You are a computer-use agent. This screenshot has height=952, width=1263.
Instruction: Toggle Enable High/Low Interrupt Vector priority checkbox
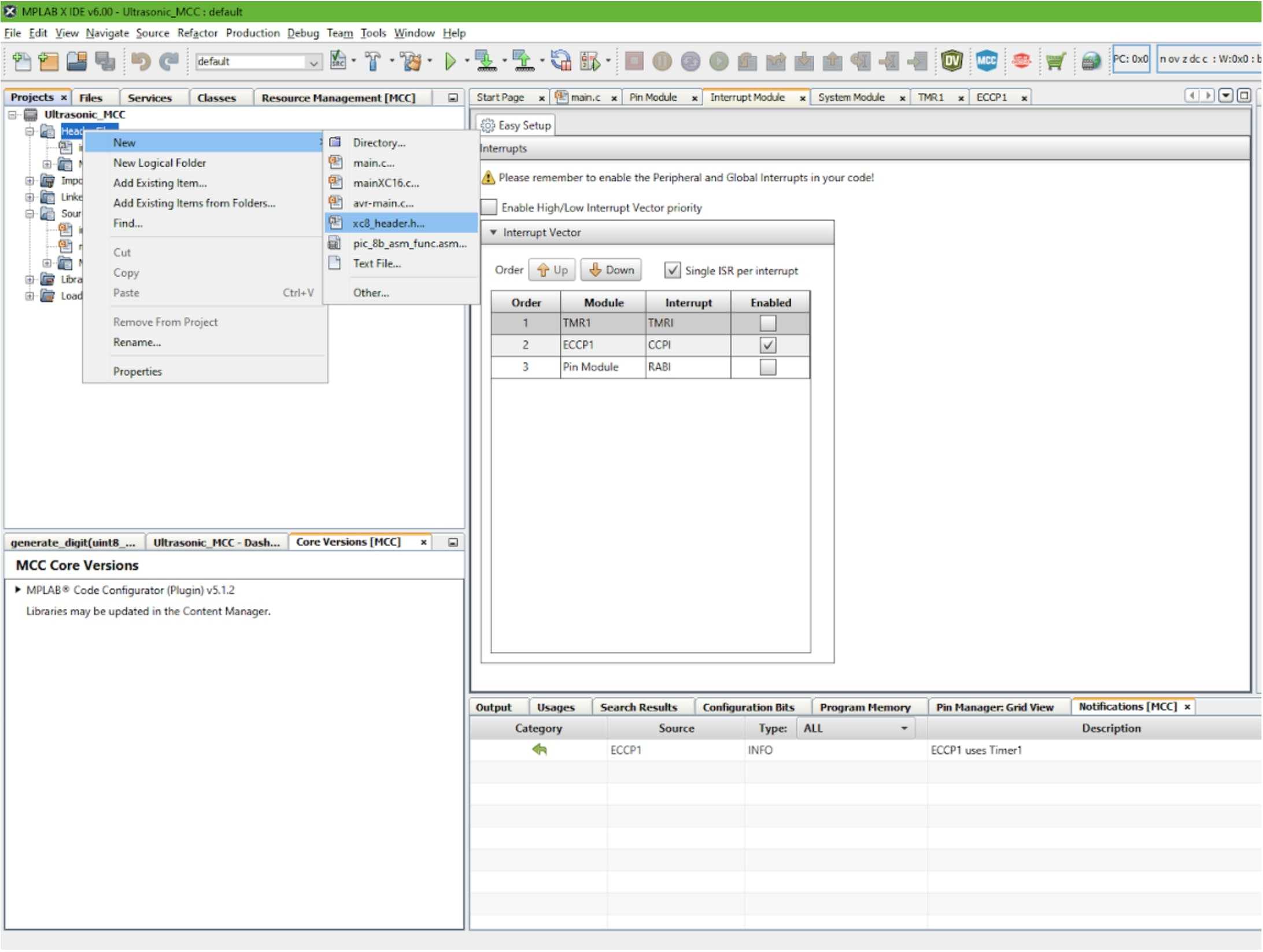click(489, 207)
